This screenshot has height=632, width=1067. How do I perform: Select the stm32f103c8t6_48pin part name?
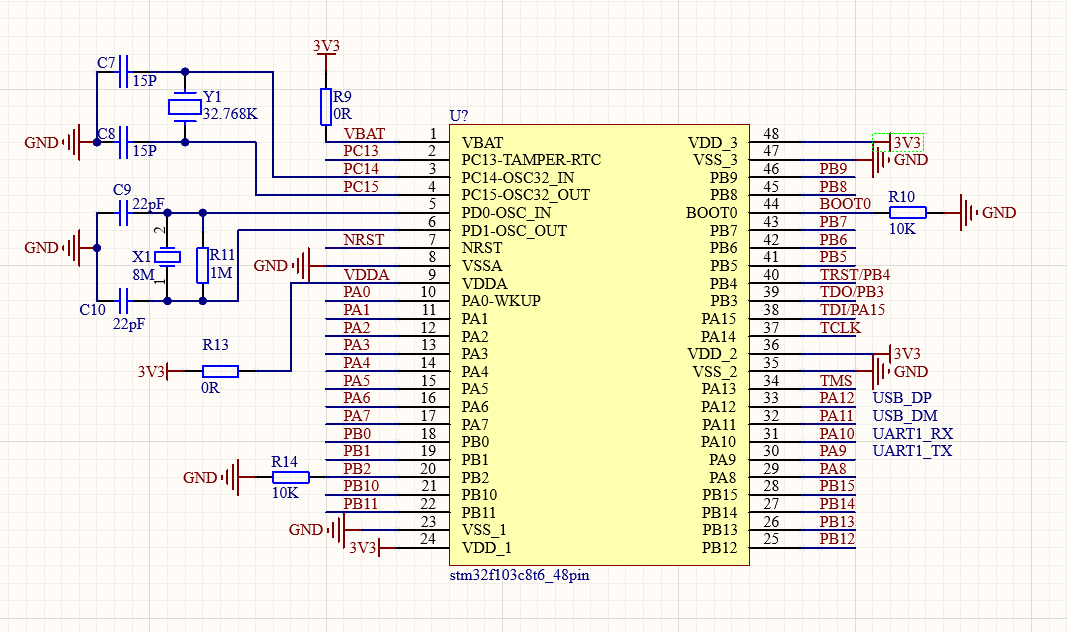point(519,575)
